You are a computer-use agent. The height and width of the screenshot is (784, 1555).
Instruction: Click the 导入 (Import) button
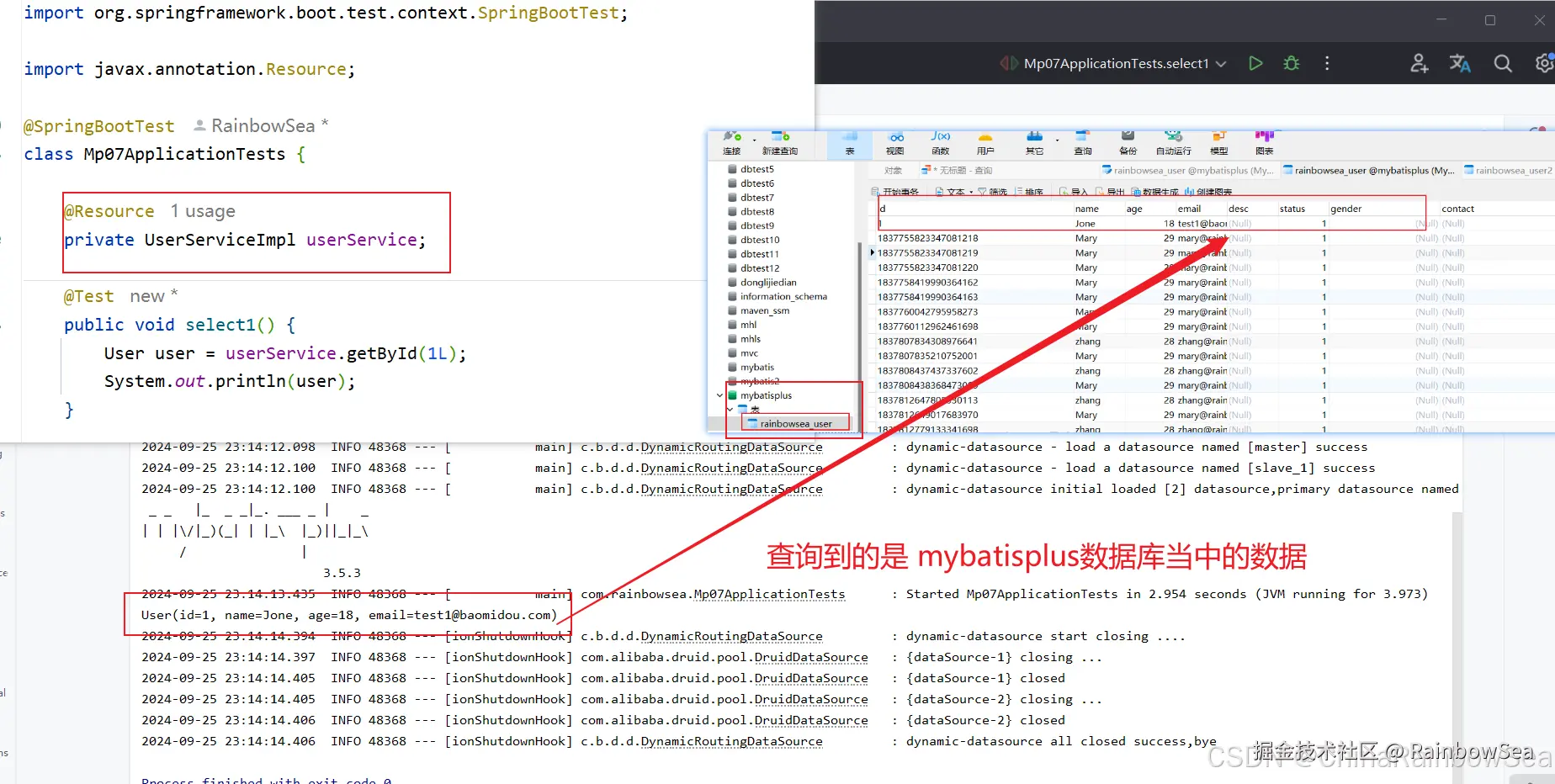[1073, 192]
